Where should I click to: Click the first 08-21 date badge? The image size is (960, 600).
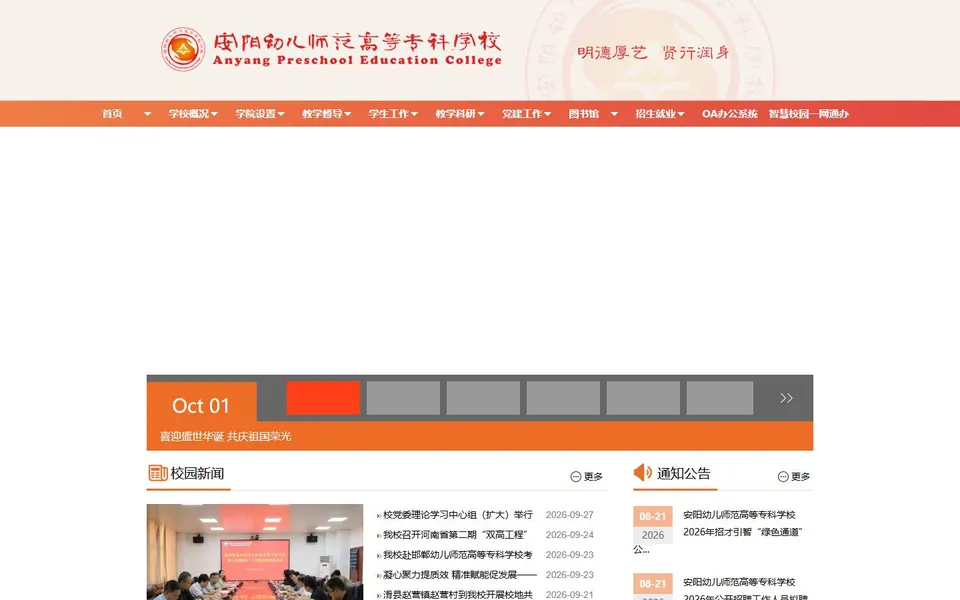(x=653, y=516)
